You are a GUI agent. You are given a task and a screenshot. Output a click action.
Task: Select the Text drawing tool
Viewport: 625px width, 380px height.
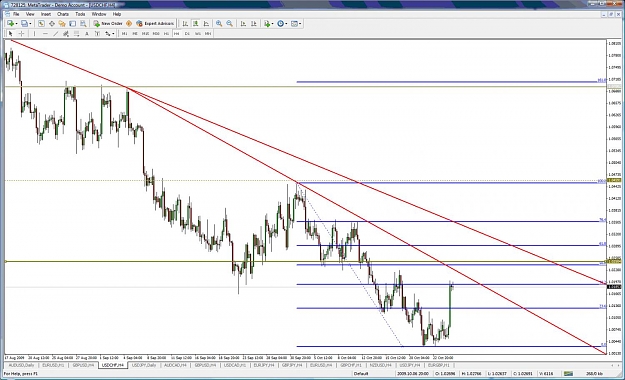pos(87,33)
